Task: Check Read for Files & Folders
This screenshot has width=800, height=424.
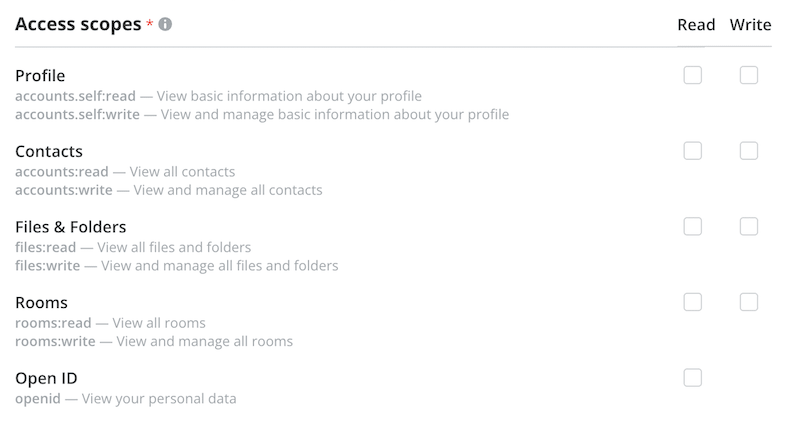Action: (692, 227)
